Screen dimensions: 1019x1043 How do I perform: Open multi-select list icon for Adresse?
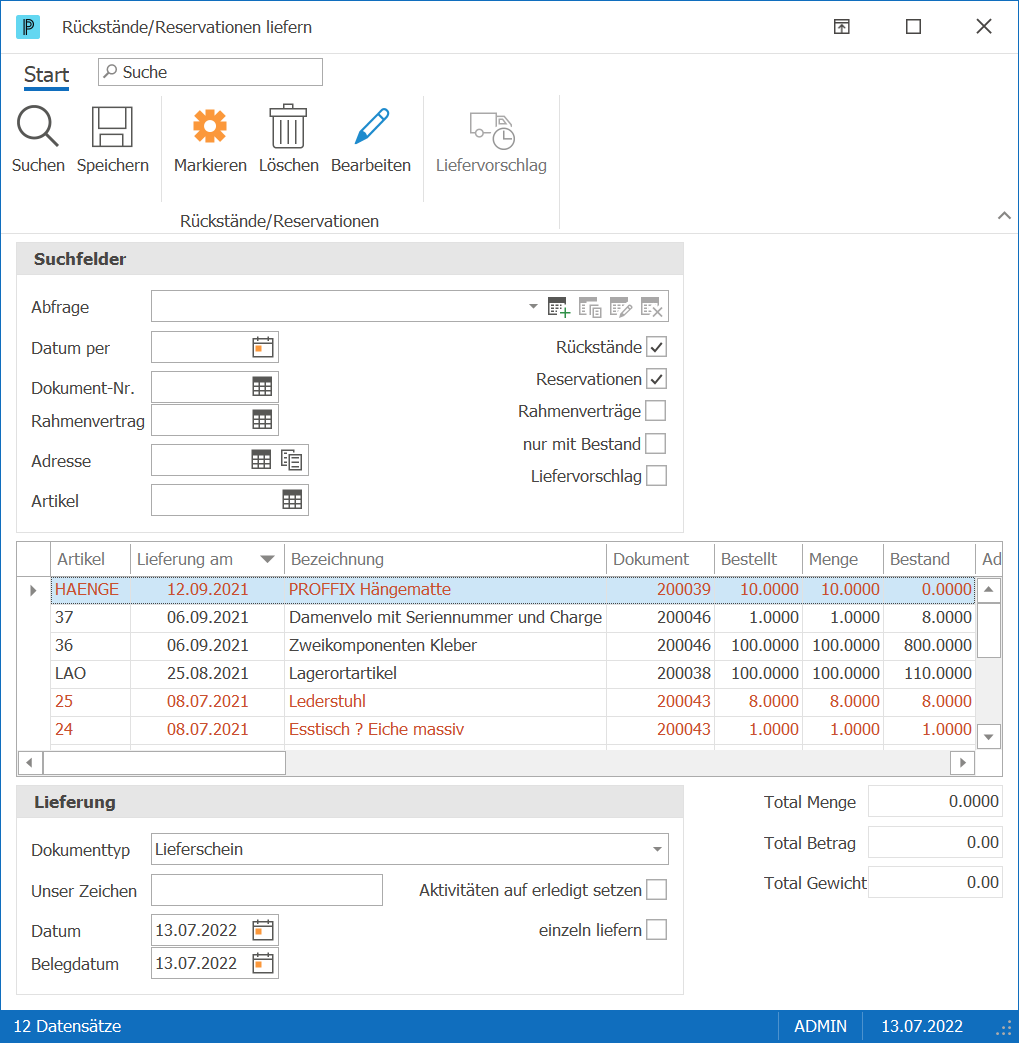(291, 460)
